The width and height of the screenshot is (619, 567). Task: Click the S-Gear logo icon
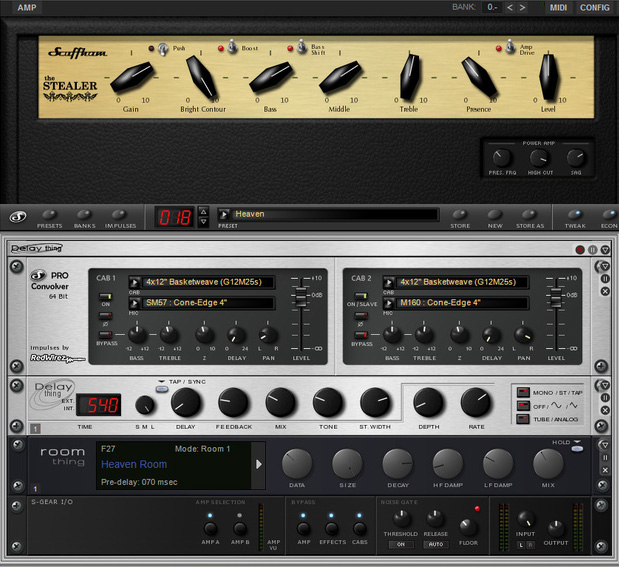(x=18, y=216)
